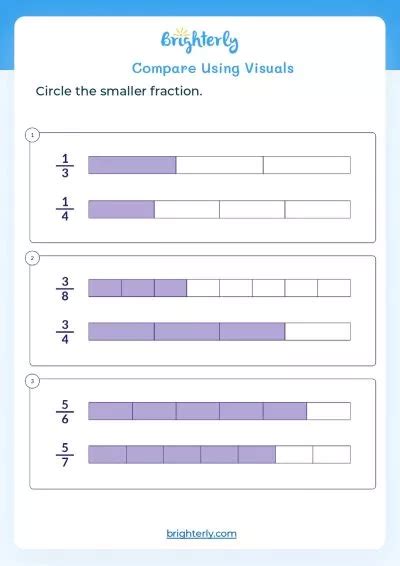Screen dimensions: 400x566
Task: Select the fraction 1/4 label
Action: click(65, 209)
